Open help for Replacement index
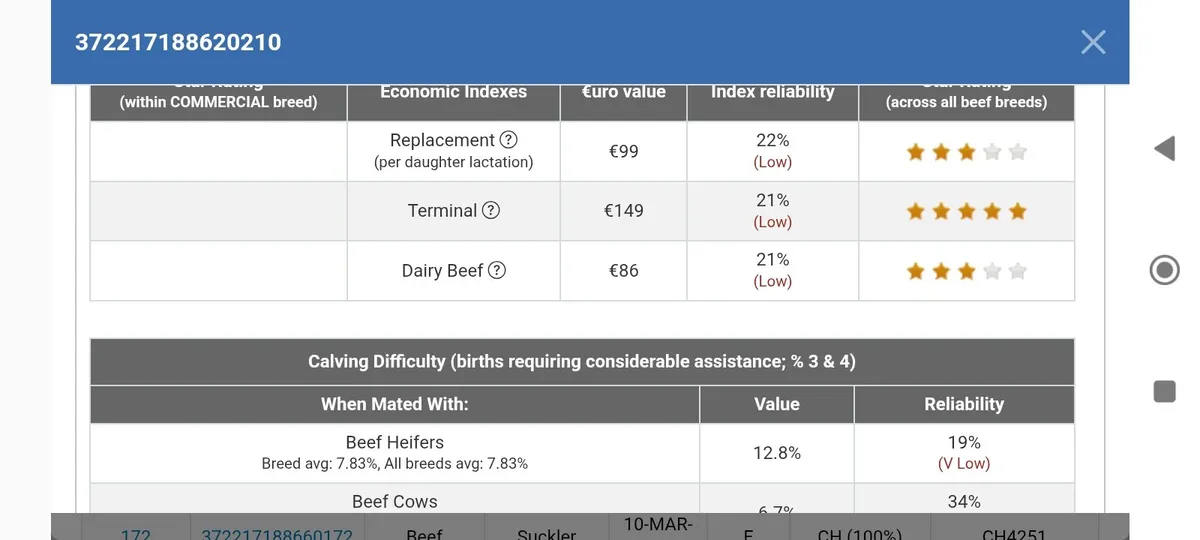Image resolution: width=1200 pixels, height=540 pixels. tap(508, 140)
